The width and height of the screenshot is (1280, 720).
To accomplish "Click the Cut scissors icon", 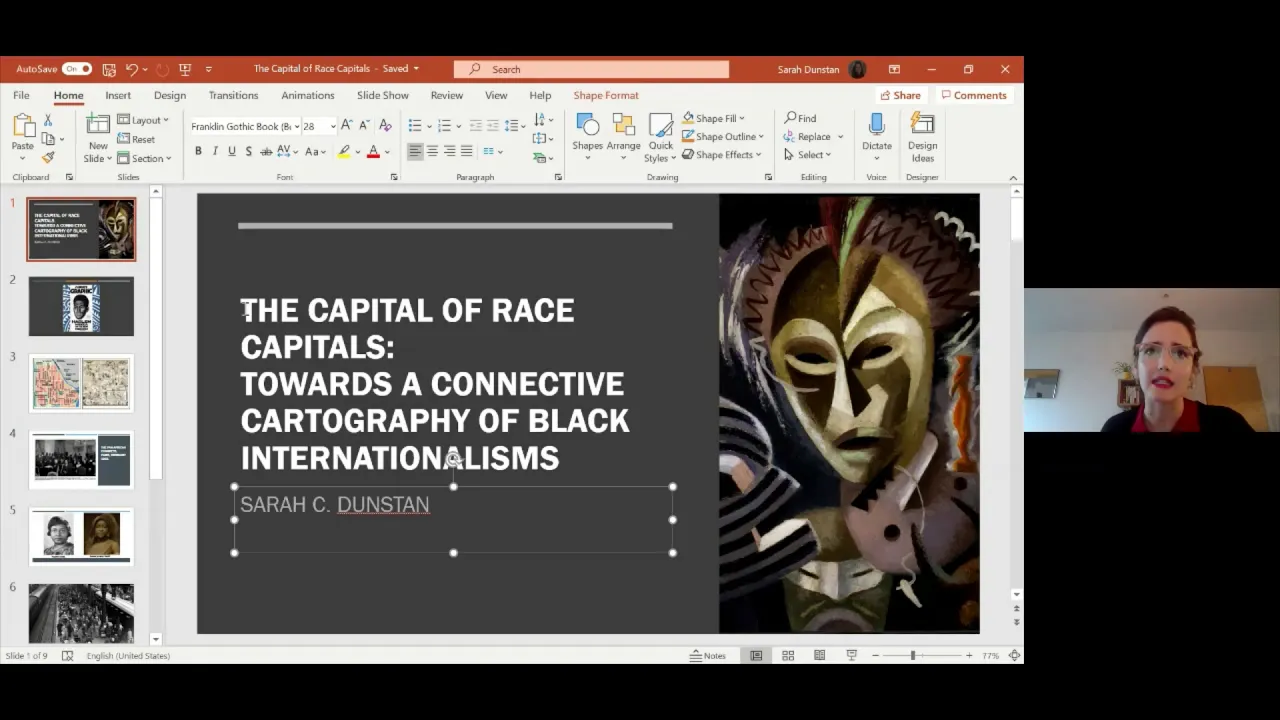I will point(47,120).
